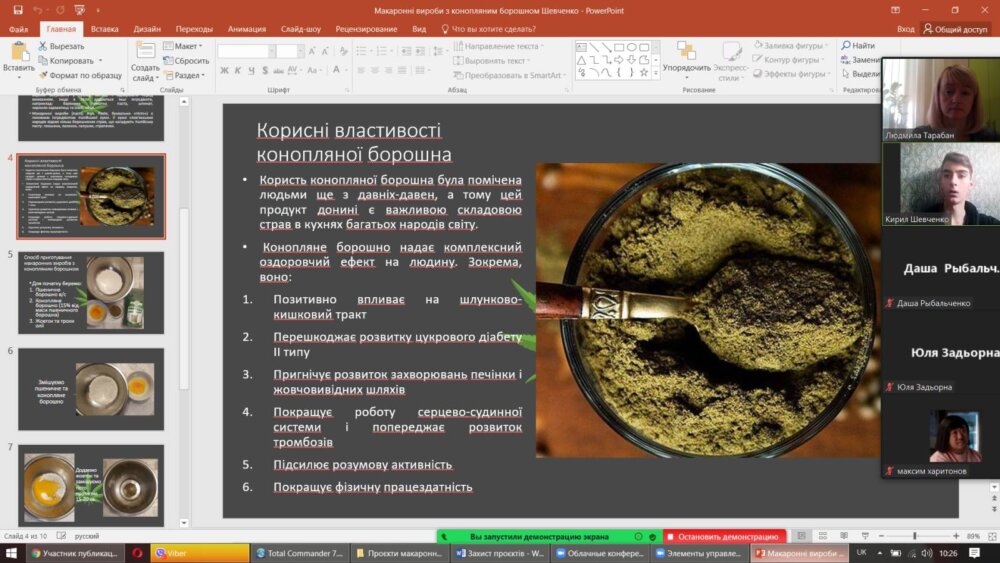Open Shape Fill (Заливка фигуры) dropdown

click(790, 45)
